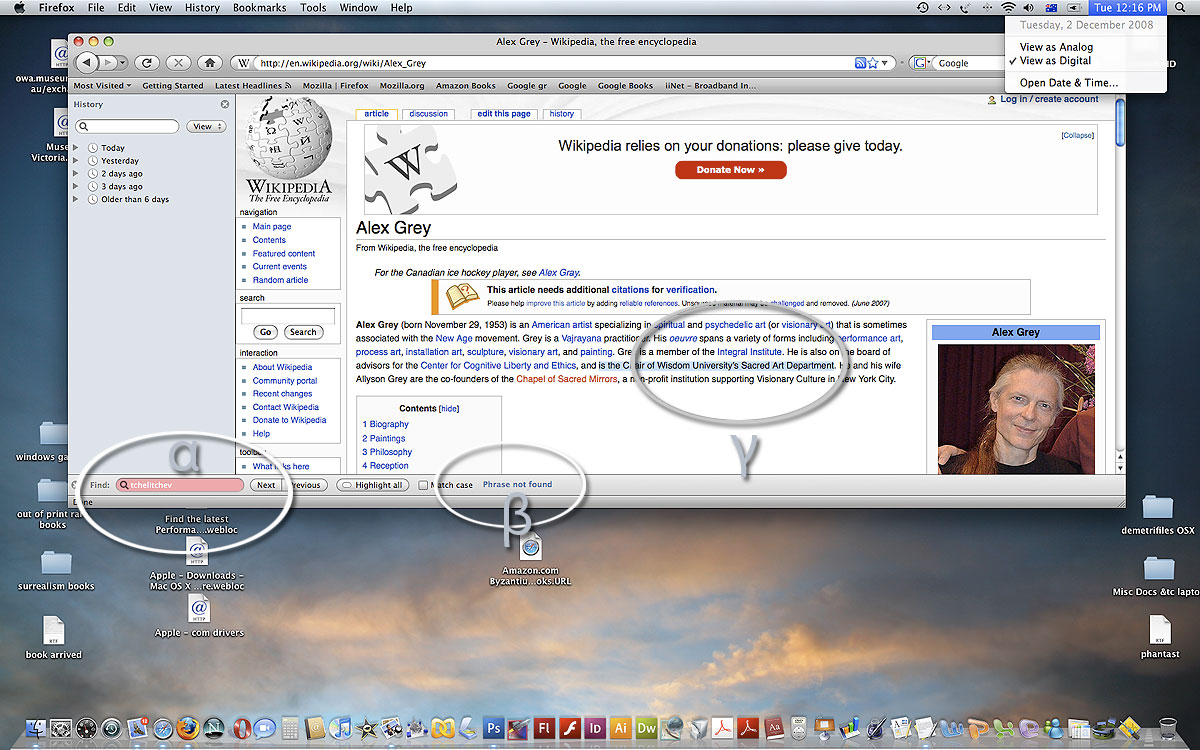Open the Wikipedia page history tab

coord(562,114)
